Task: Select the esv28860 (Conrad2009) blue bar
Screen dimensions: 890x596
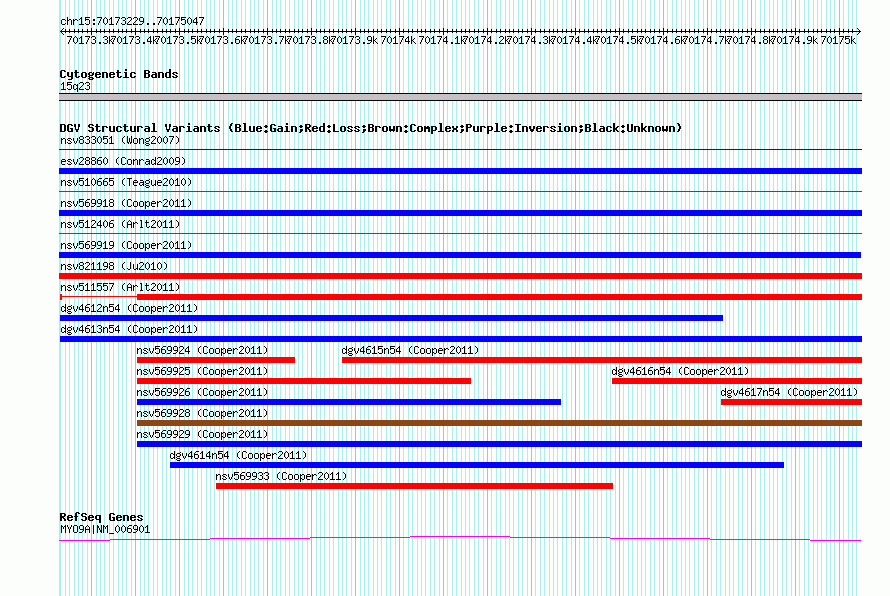Action: 460,171
